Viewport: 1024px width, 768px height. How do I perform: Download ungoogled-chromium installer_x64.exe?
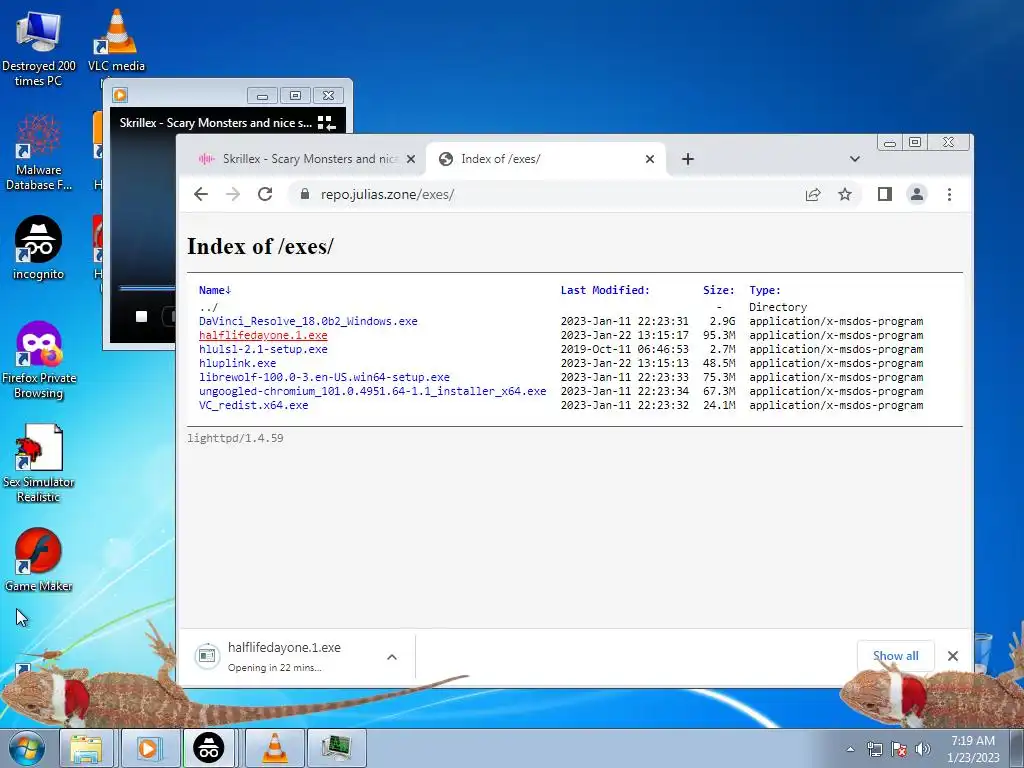(x=373, y=391)
